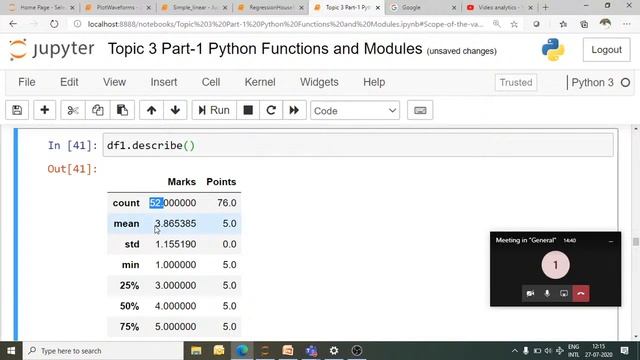The image size is (640, 360).
Task: Toggle camera in the meeting window
Action: point(530,293)
